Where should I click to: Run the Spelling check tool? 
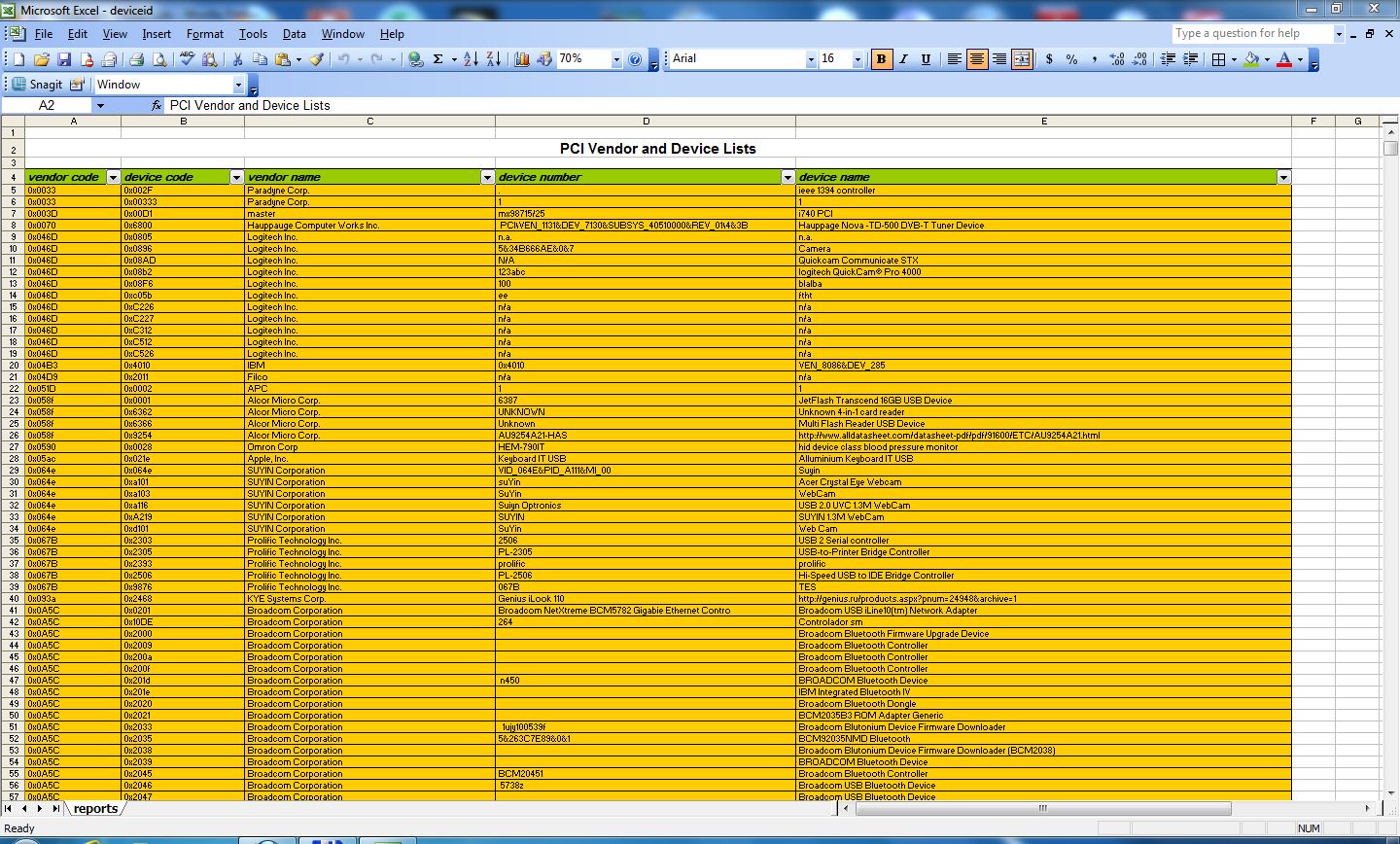(188, 59)
